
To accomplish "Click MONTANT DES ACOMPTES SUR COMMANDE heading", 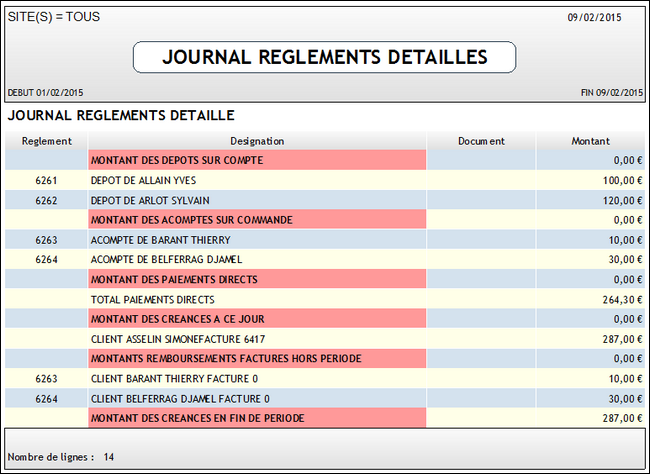I will click(x=184, y=220).
